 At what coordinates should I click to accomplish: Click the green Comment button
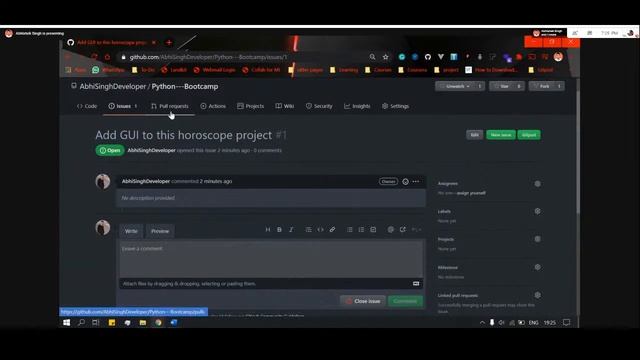point(405,301)
